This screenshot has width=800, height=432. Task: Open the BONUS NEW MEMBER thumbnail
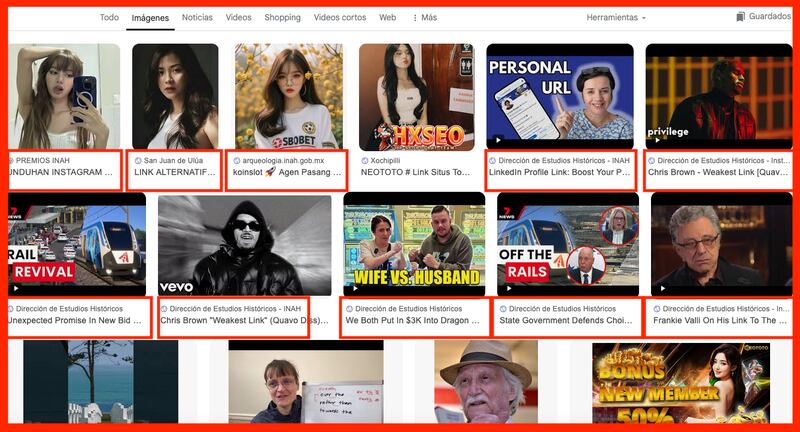click(x=681, y=383)
